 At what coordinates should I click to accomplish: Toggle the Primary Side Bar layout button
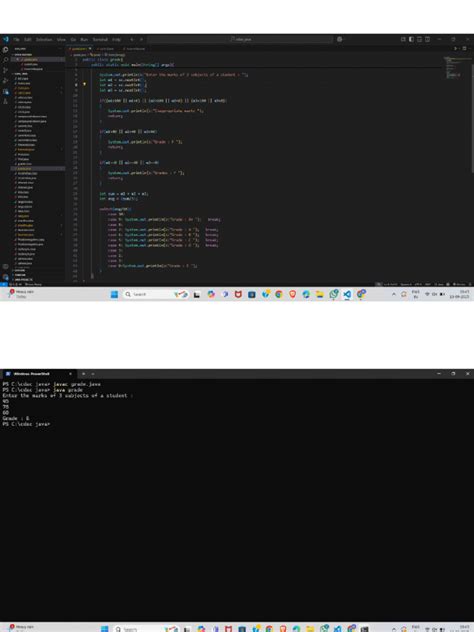point(411,39)
